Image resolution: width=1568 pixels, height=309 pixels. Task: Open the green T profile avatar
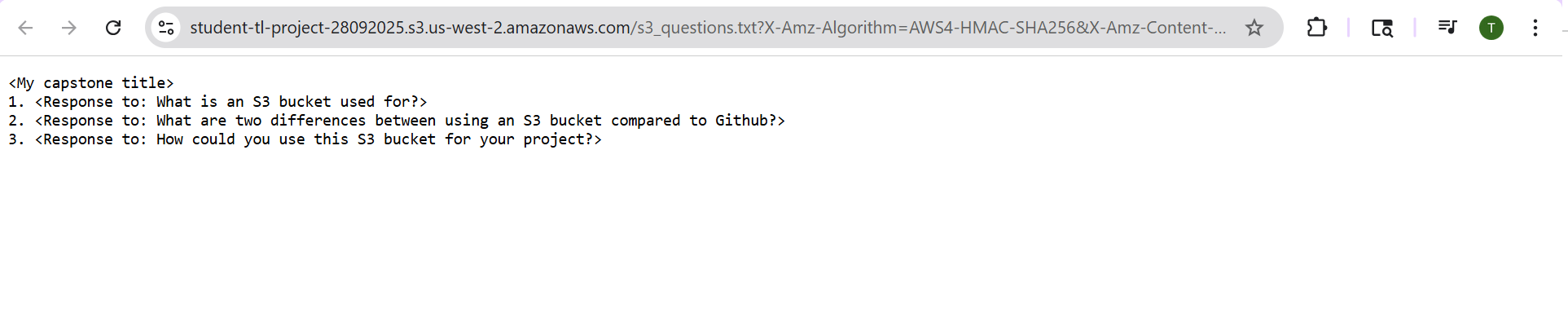[x=1491, y=28]
